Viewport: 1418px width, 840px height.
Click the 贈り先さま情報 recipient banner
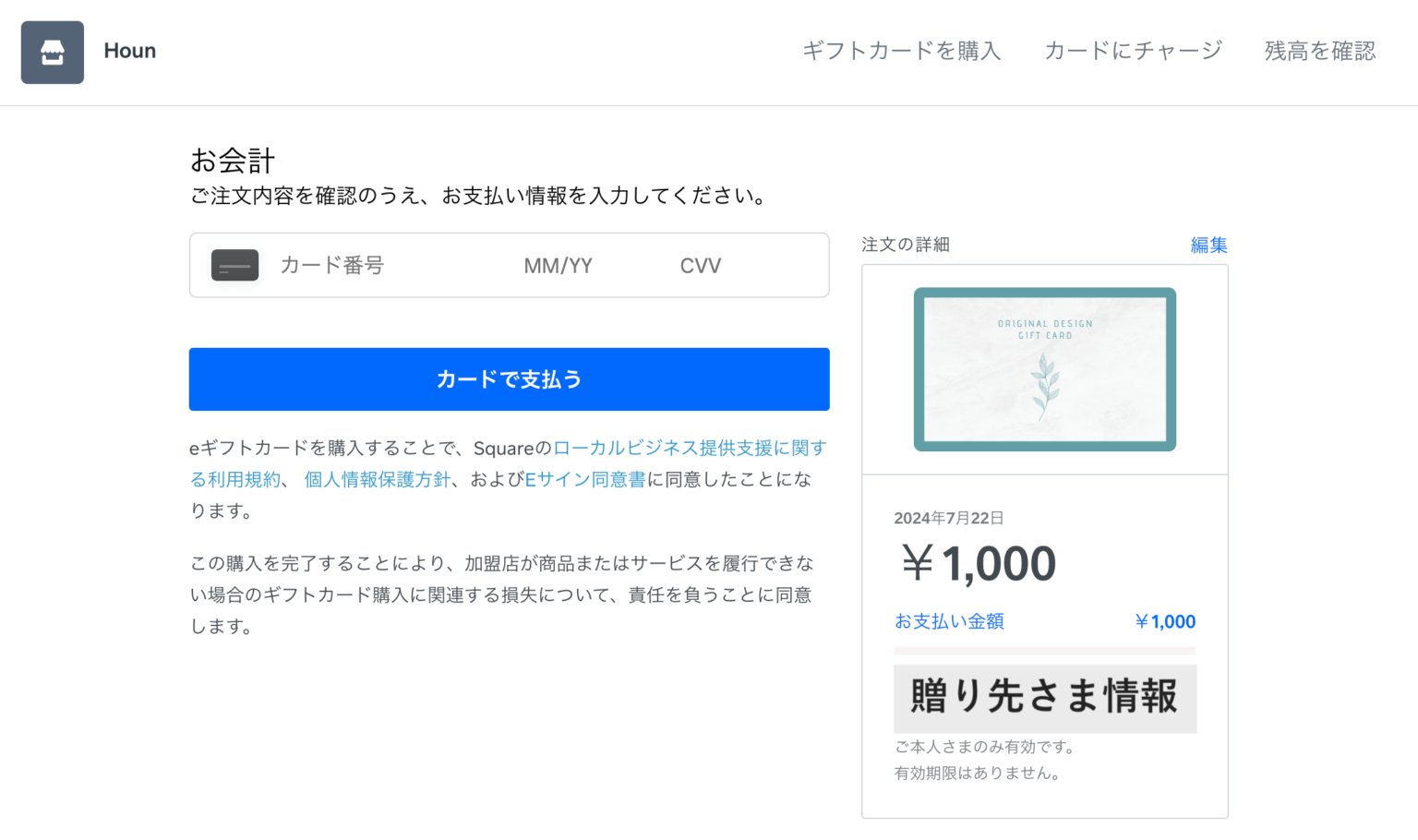pyautogui.click(x=1044, y=699)
